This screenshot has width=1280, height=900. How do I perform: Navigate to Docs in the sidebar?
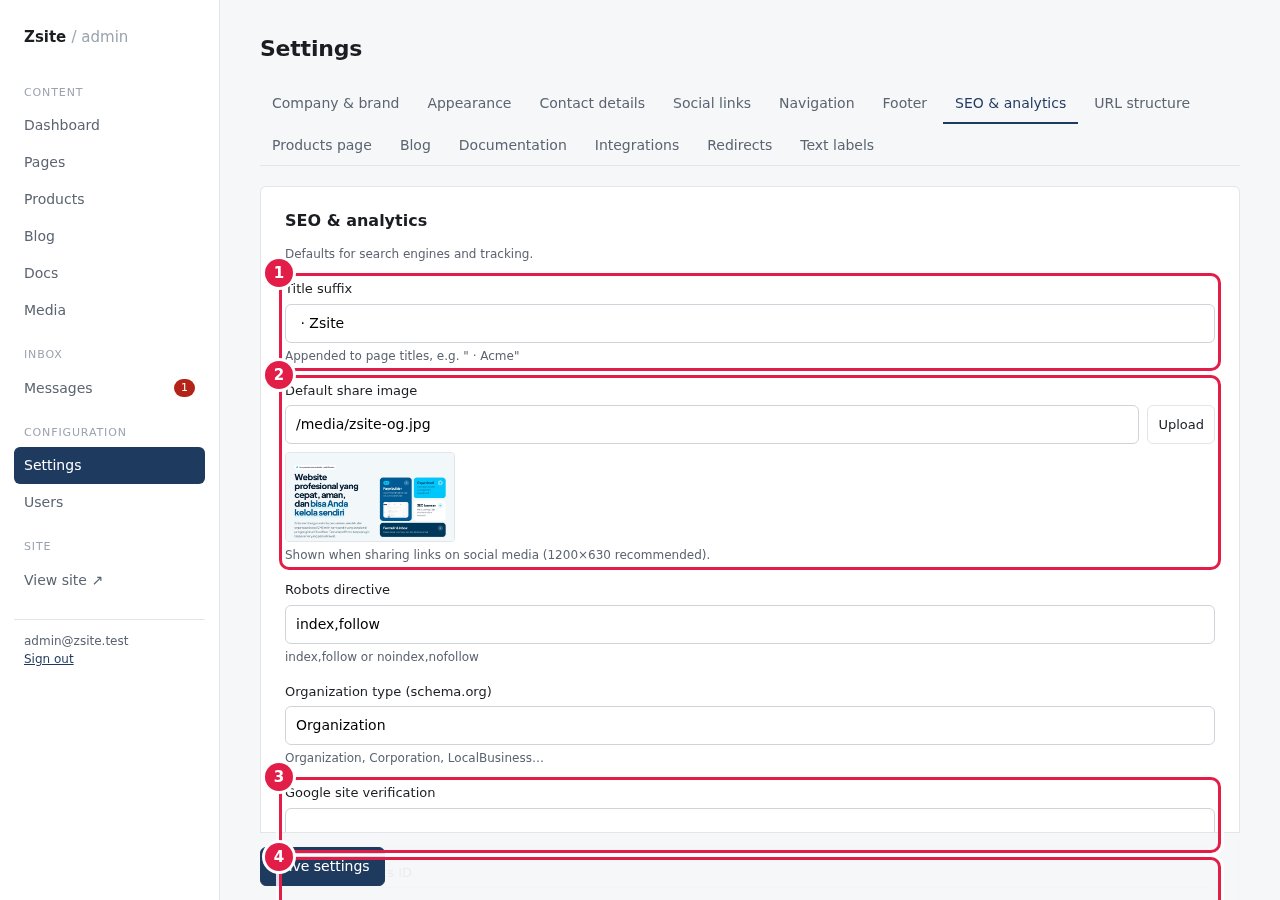(109, 273)
